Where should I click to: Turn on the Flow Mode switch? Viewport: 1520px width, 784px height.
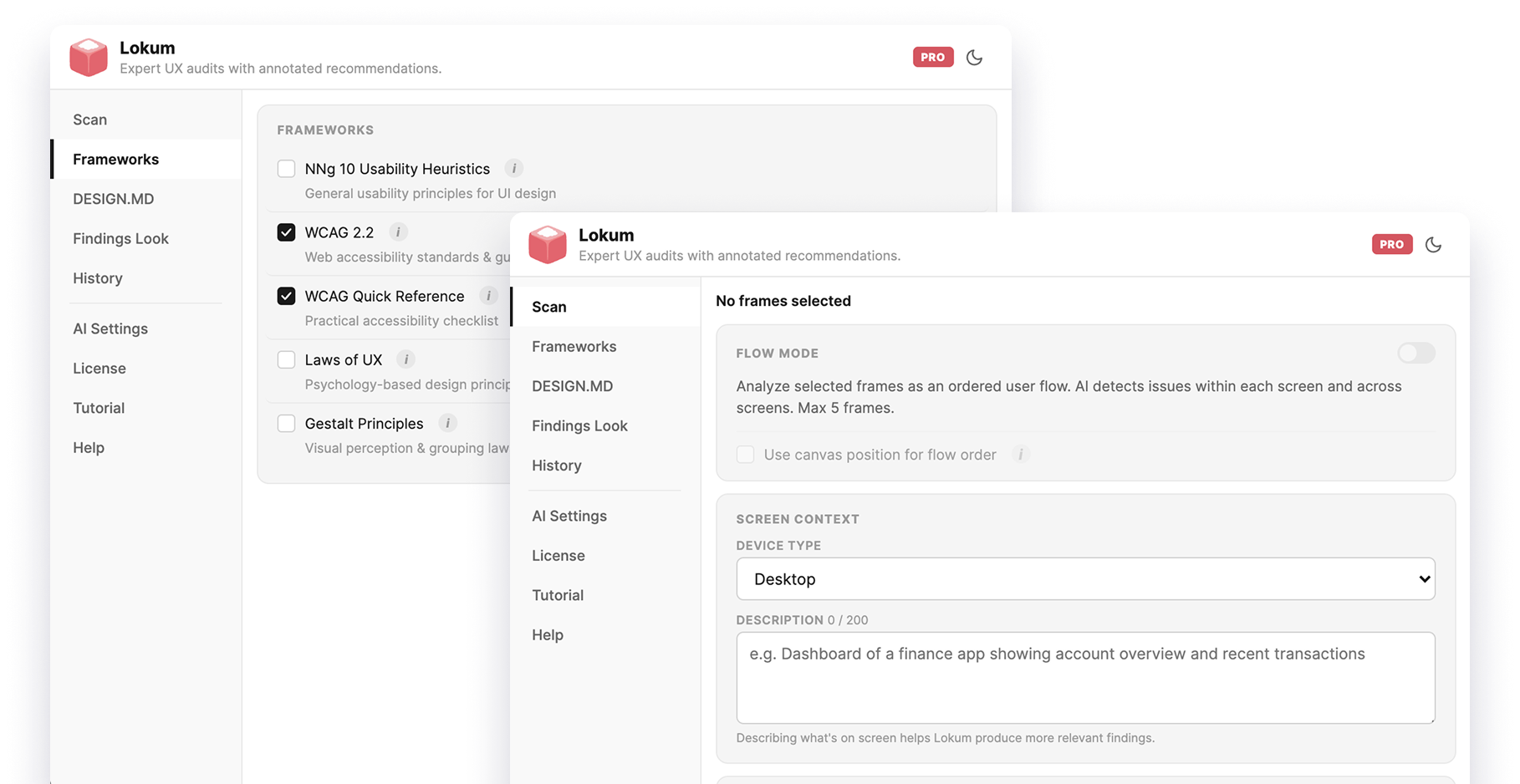[1416, 353]
